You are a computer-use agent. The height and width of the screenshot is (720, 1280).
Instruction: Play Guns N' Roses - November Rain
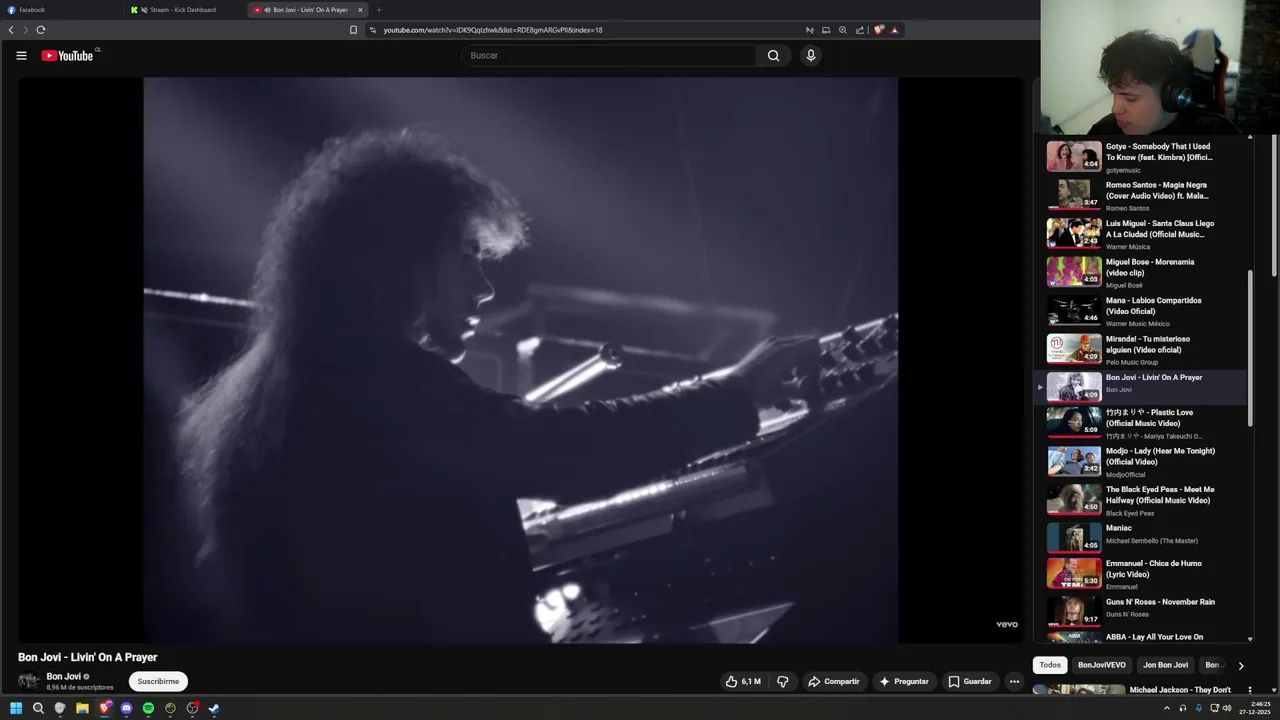pyautogui.click(x=1140, y=610)
